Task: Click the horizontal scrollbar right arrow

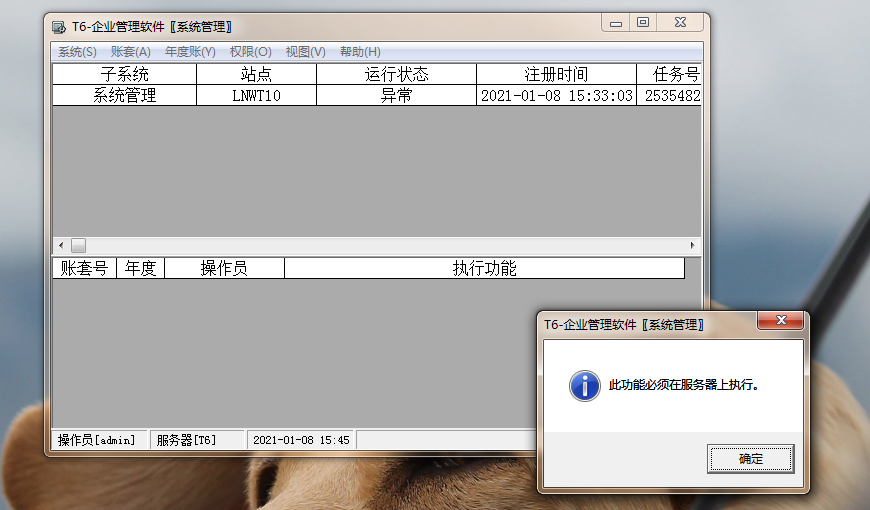Action: 692,245
